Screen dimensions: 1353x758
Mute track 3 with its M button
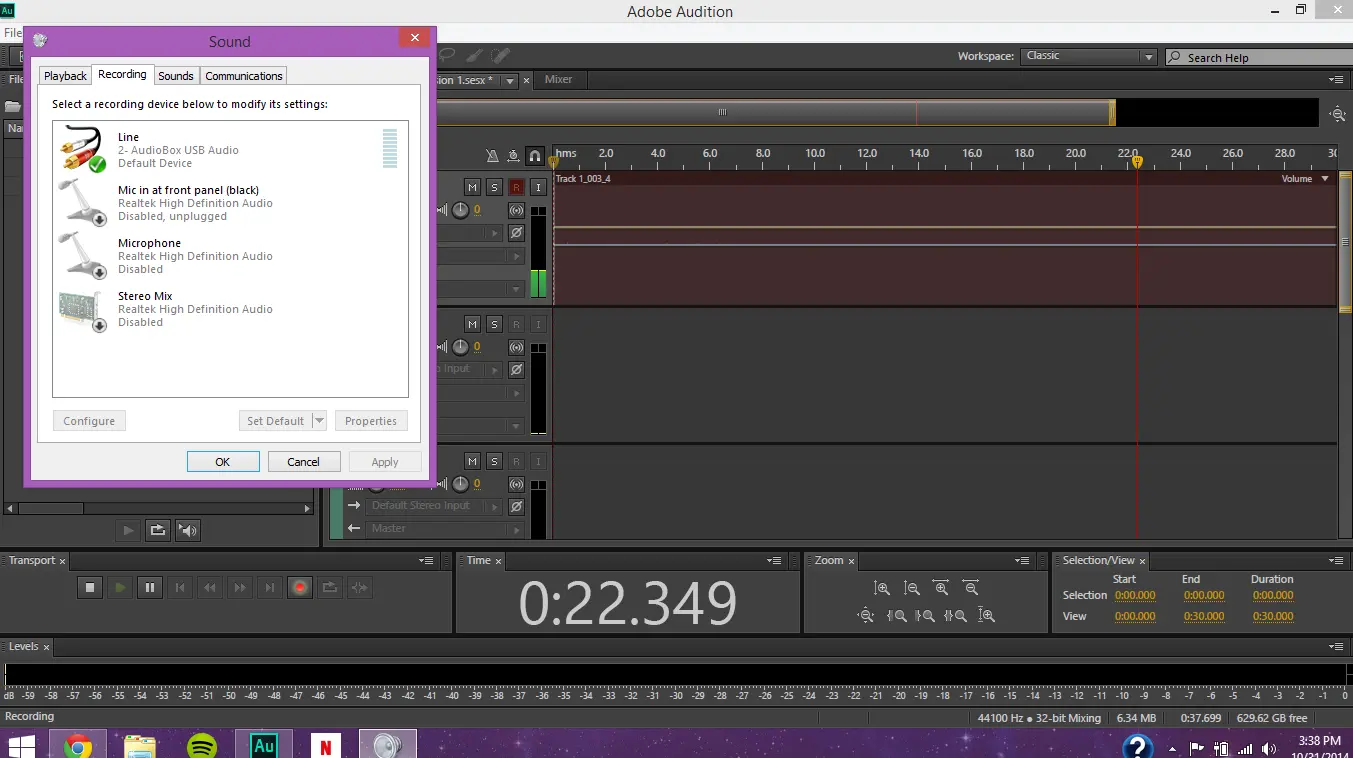[x=473, y=461]
